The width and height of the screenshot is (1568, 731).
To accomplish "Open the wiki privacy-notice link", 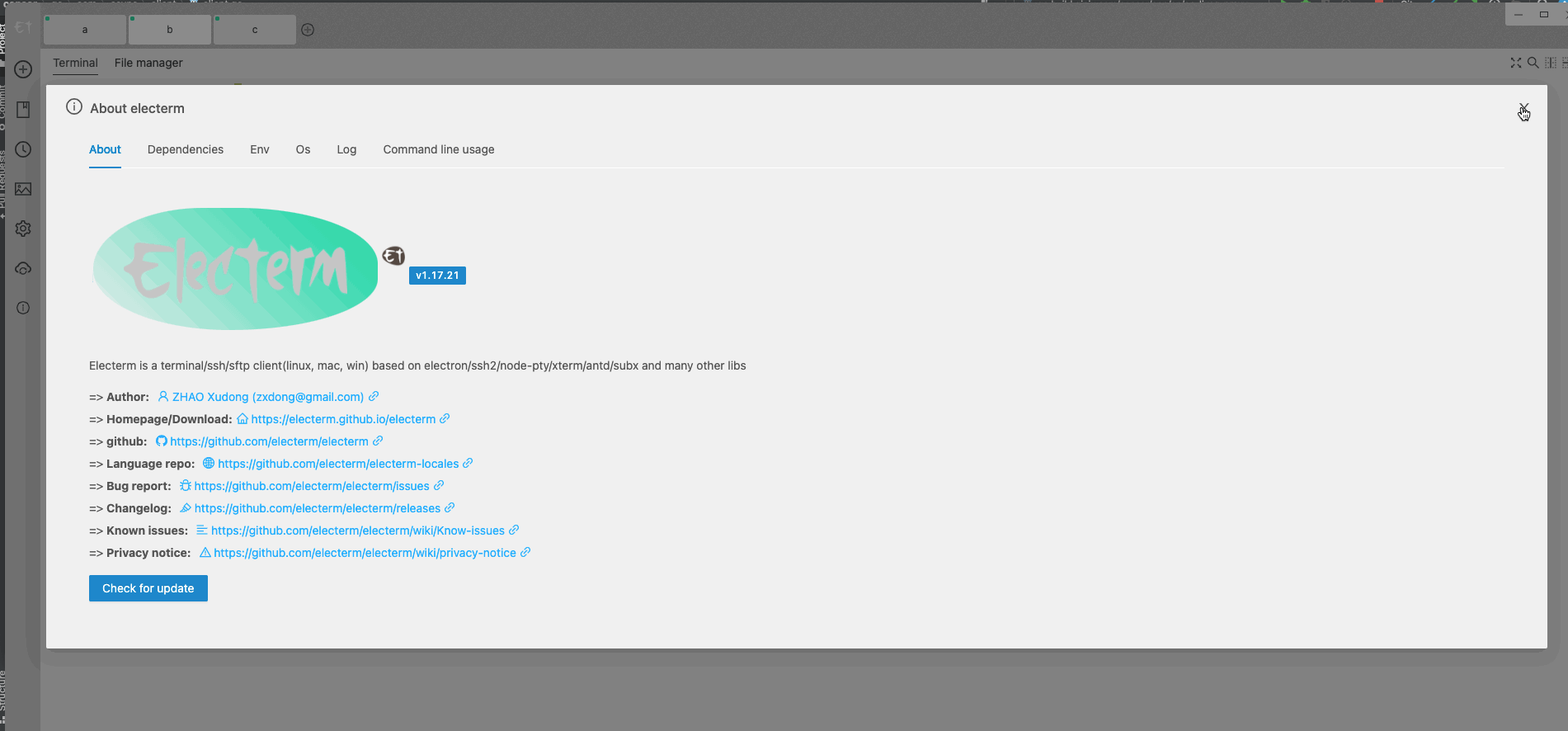I will pyautogui.click(x=365, y=553).
